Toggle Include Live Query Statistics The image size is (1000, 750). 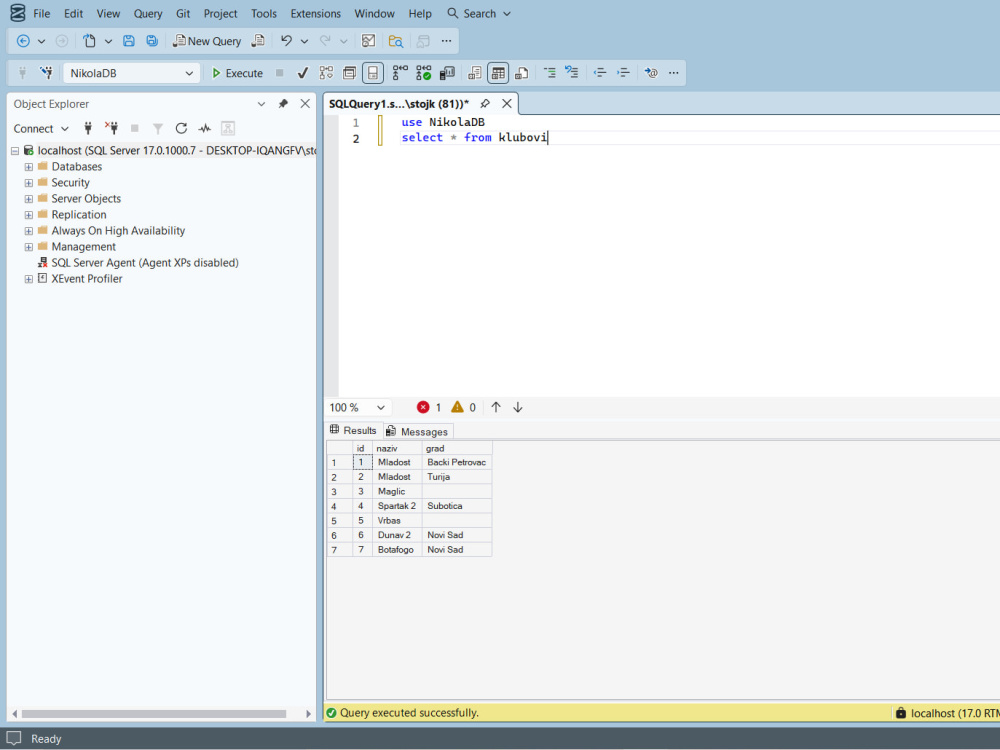point(423,73)
